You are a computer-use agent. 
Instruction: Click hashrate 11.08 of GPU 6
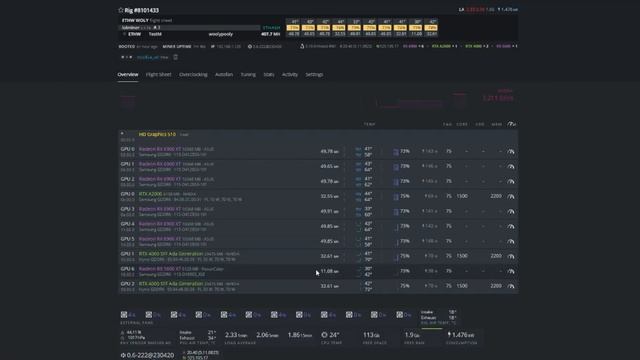329,271
